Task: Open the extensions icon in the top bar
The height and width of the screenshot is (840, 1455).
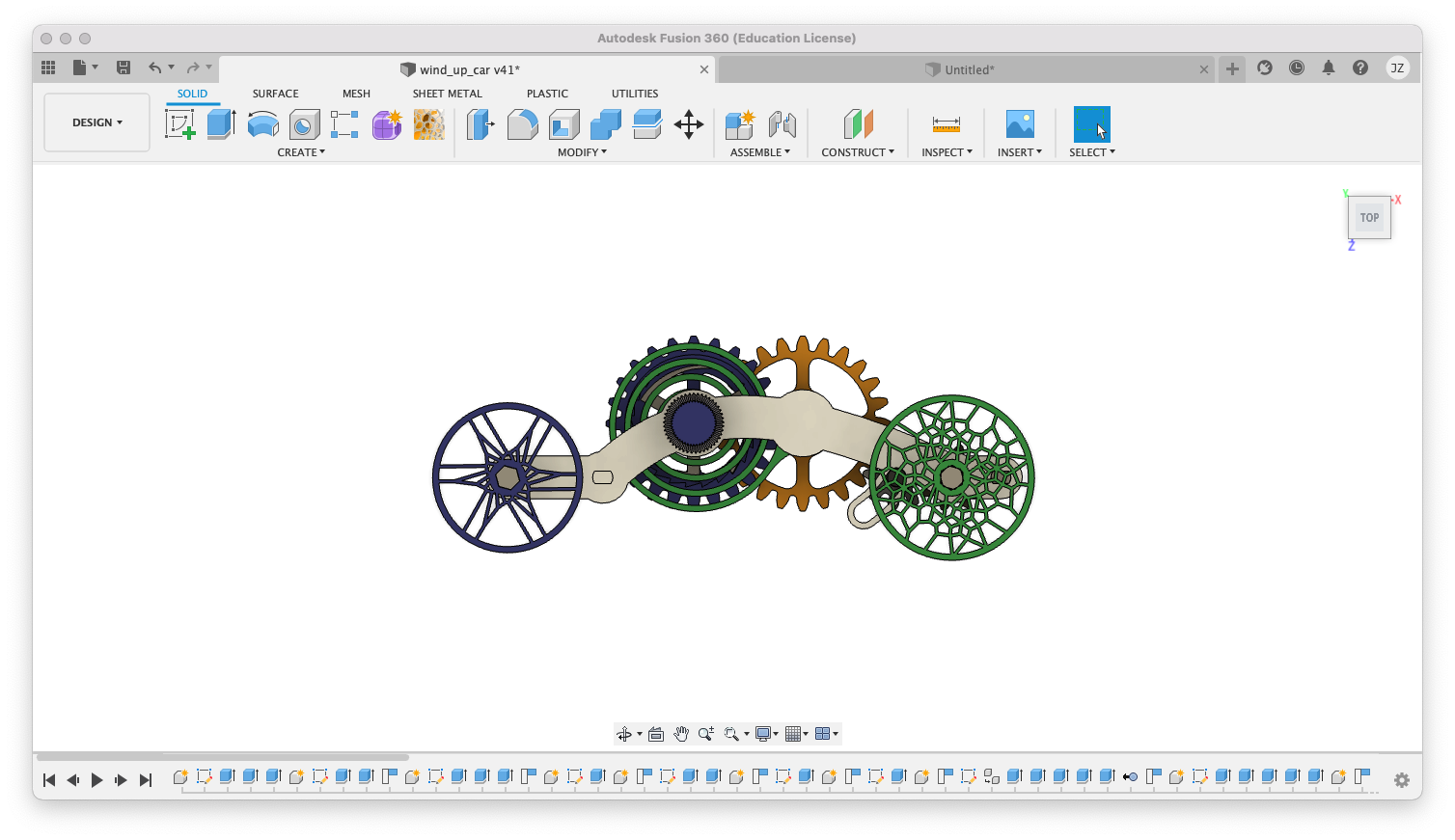Action: tap(1265, 68)
